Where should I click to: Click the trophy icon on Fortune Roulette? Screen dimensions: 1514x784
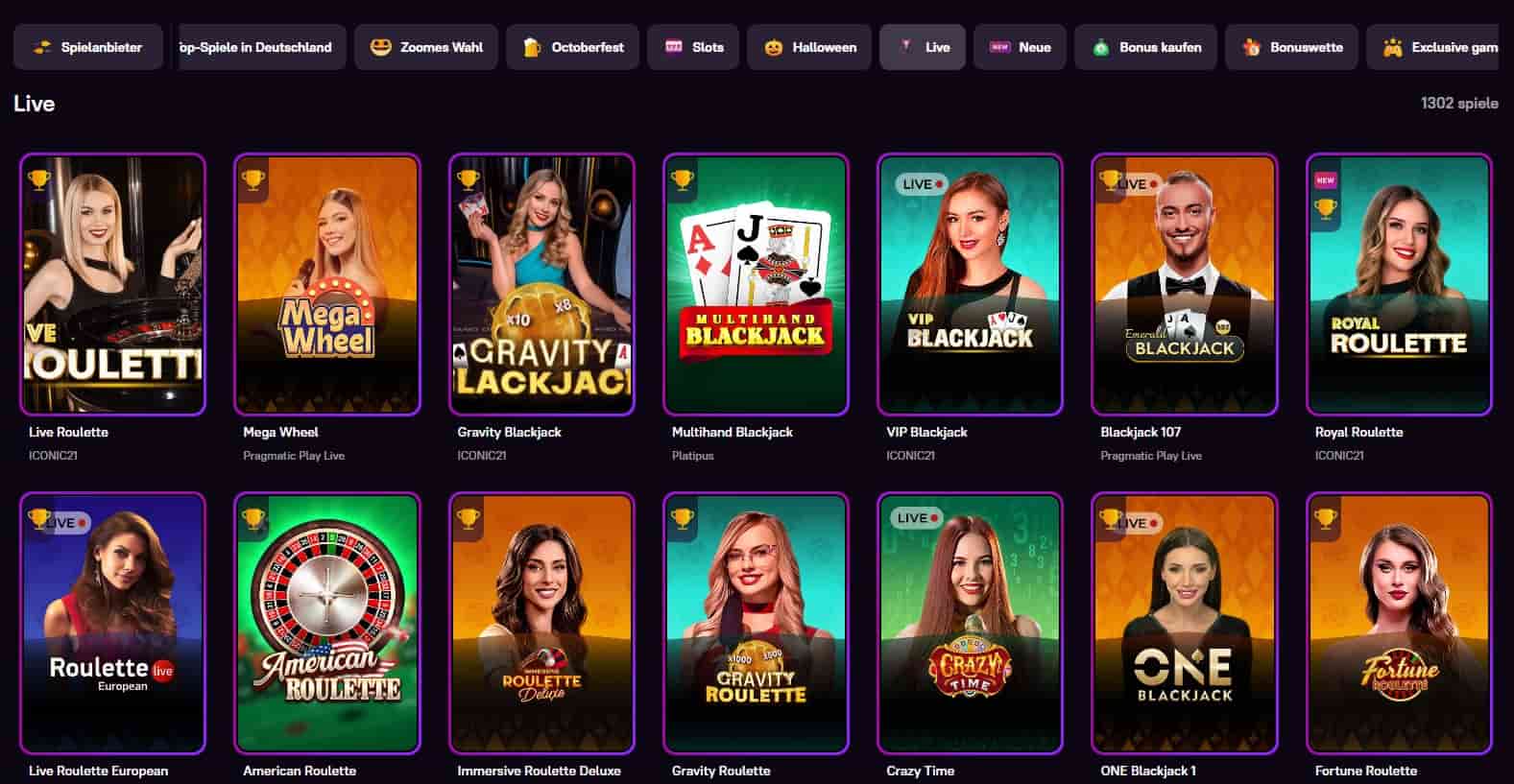coord(1326,518)
